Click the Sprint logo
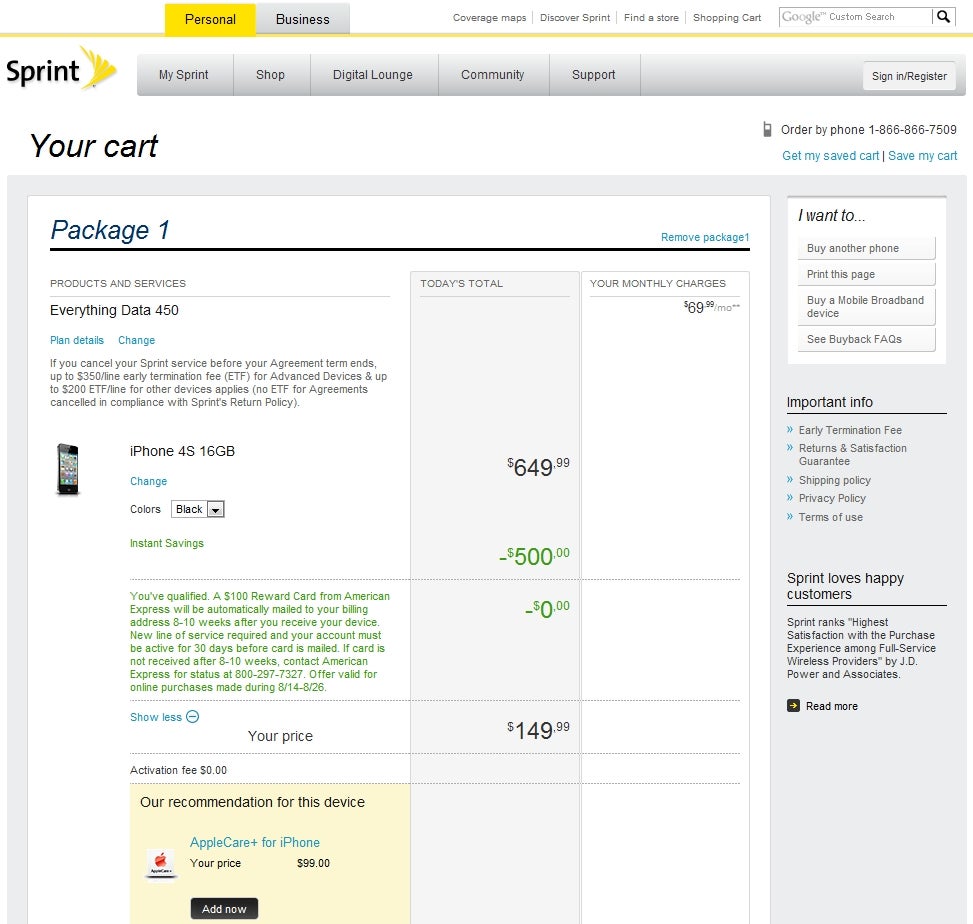This screenshot has width=973, height=924. click(61, 69)
